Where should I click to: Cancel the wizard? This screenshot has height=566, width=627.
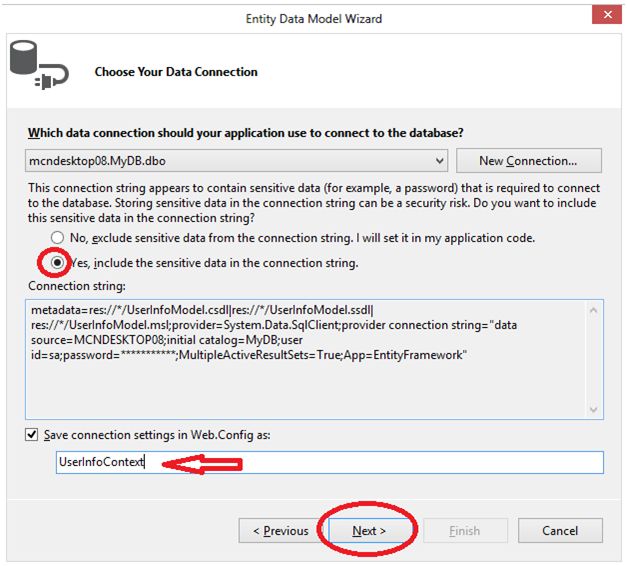coord(559,531)
